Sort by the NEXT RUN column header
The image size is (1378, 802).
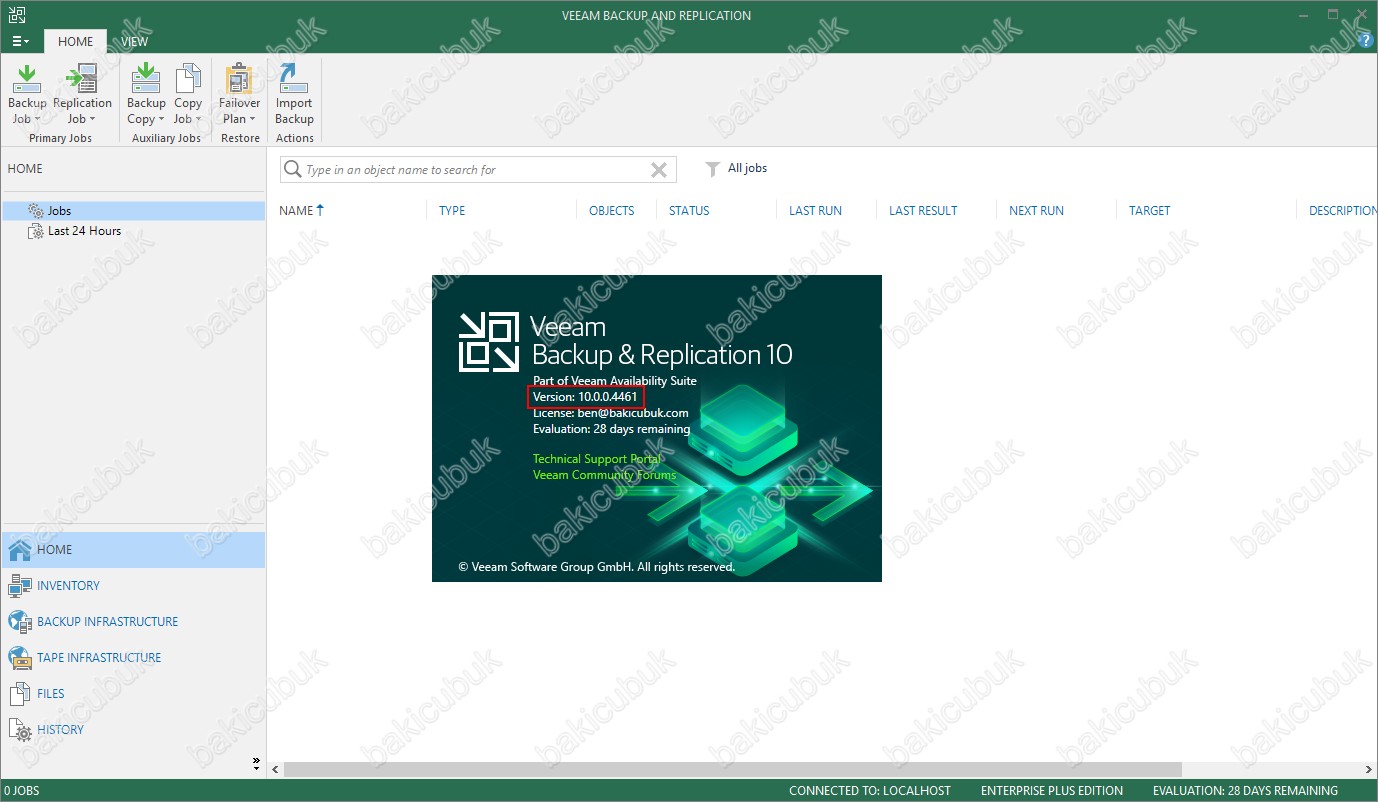pyautogui.click(x=1036, y=211)
